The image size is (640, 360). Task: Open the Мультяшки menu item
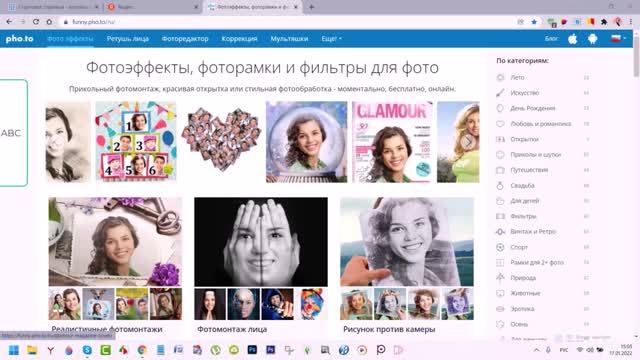point(289,39)
